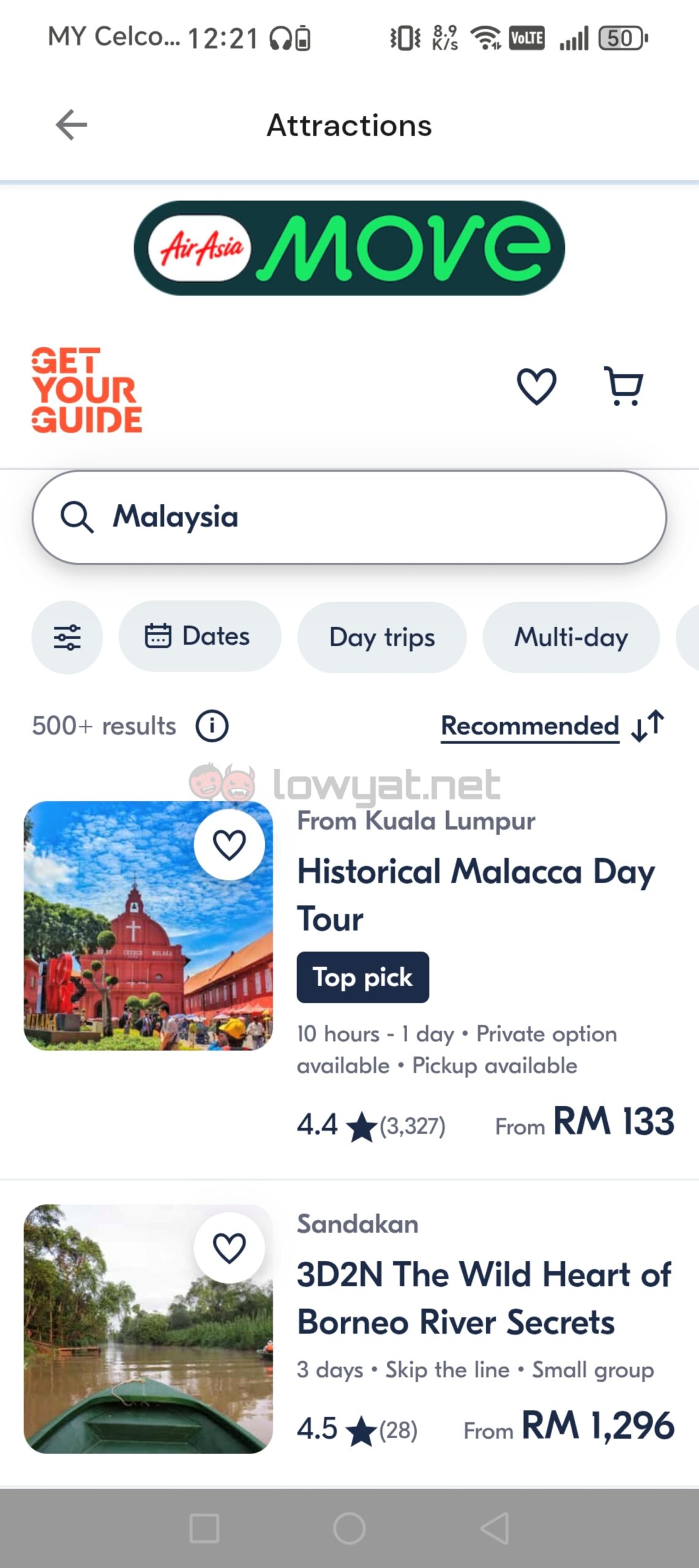Open the wishlist heart icon
The image size is (699, 1568).
(536, 386)
